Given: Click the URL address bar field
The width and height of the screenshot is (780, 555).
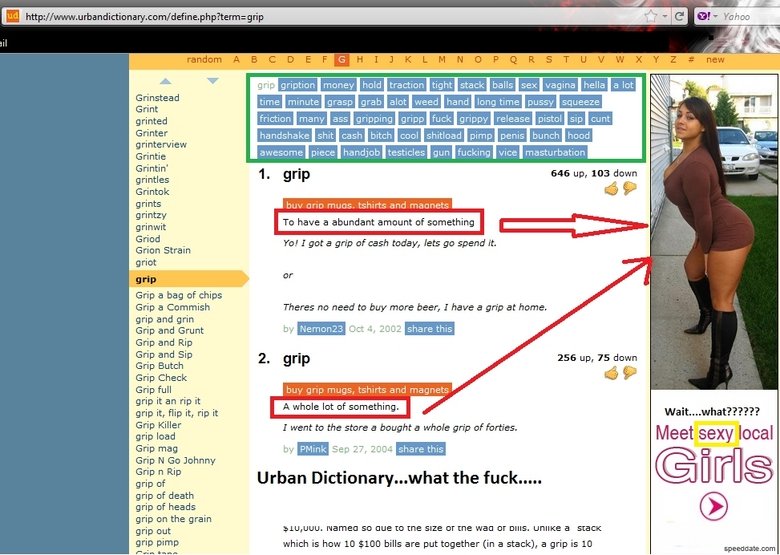Looking at the screenshot, I should point(330,17).
